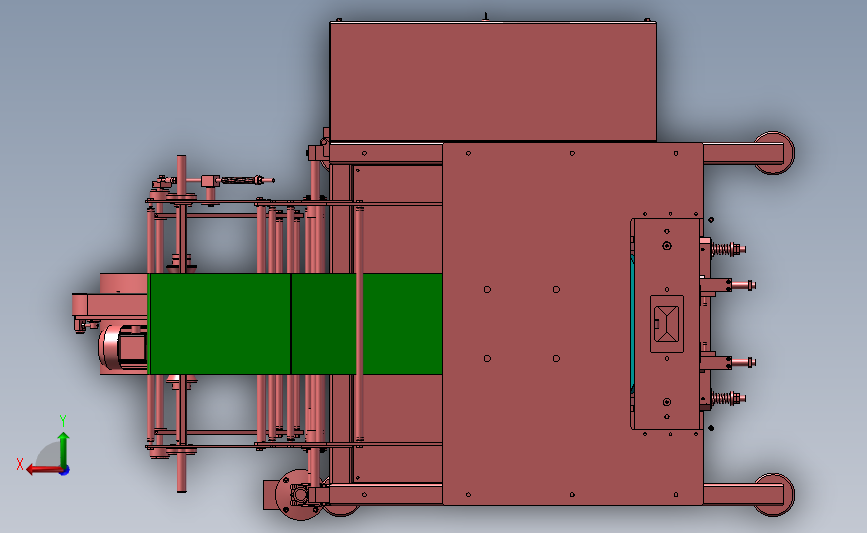867x533 pixels.
Task: Select the upper-left hole of the four center holes
Action: pos(487,289)
